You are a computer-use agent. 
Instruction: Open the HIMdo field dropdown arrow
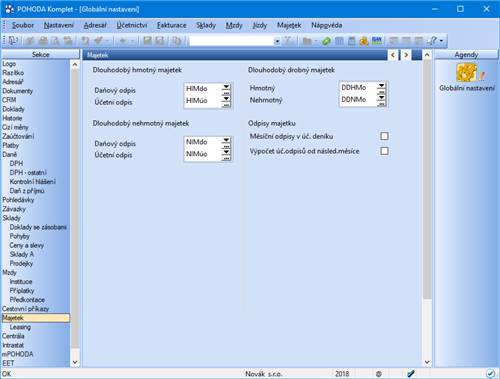(x=226, y=87)
